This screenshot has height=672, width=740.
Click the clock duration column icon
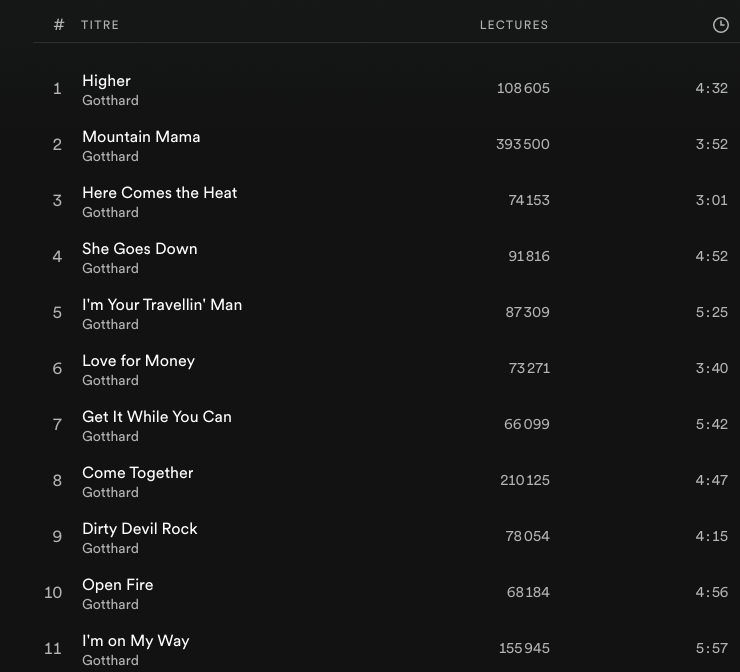pyautogui.click(x=720, y=25)
